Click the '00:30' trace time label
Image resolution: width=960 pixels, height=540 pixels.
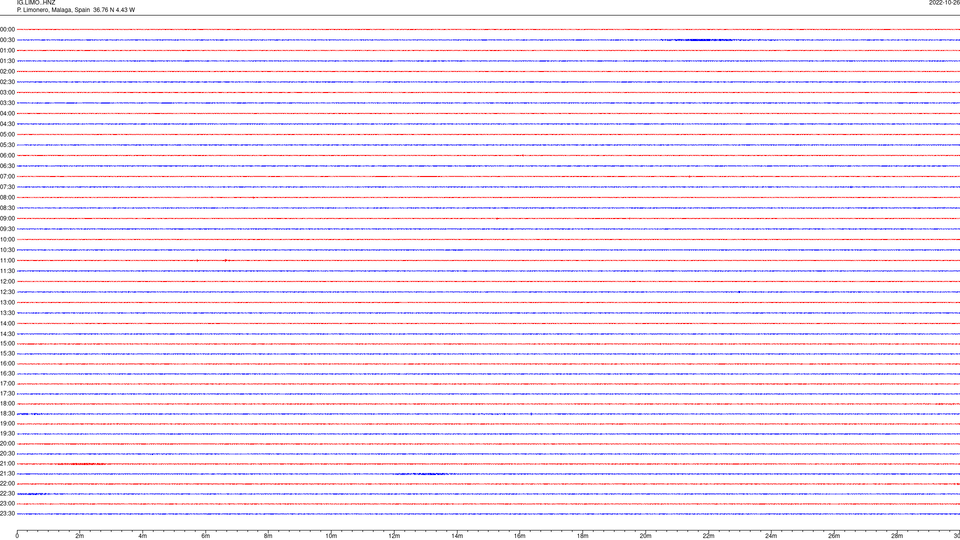point(7,40)
